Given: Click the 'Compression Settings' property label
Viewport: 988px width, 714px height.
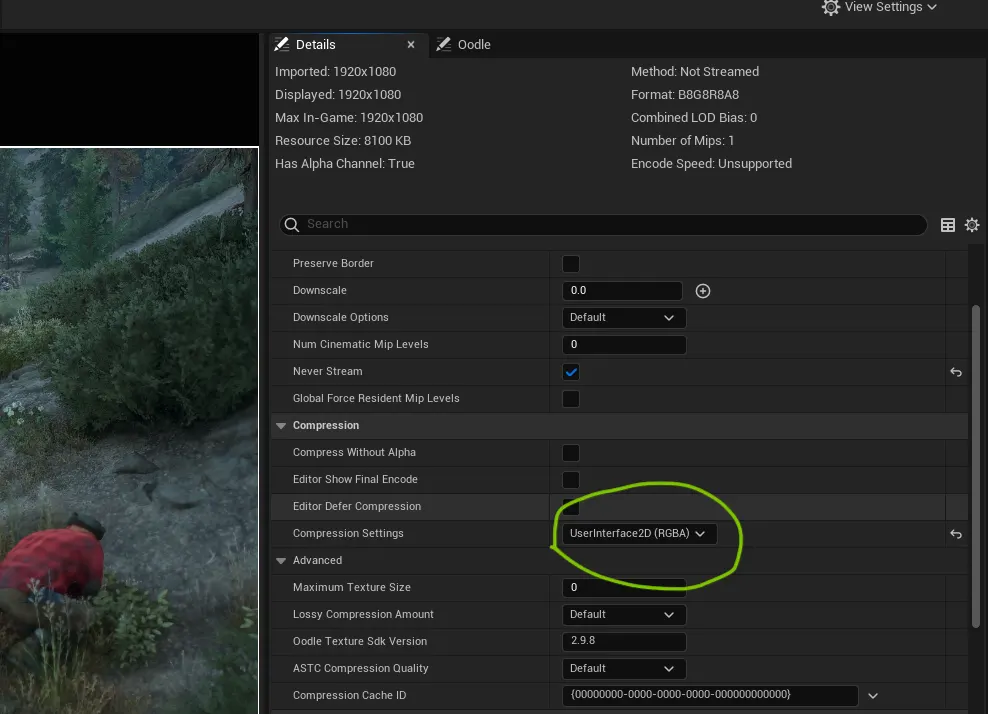Looking at the screenshot, I should [348, 534].
